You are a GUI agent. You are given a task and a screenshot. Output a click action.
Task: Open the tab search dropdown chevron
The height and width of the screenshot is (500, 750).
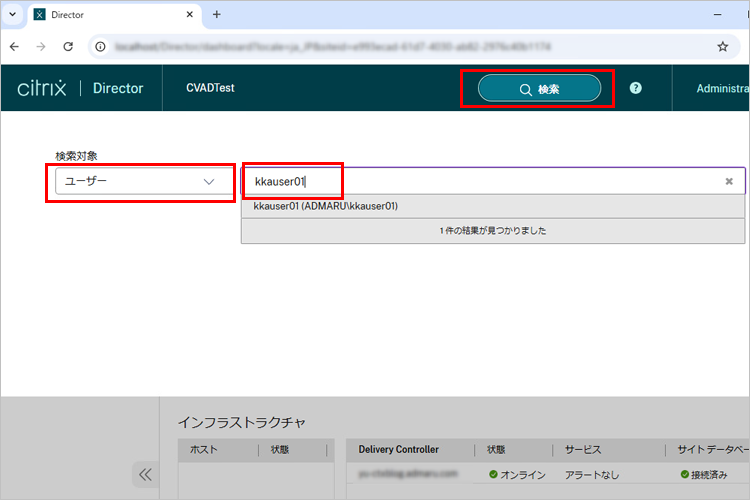[12, 14]
